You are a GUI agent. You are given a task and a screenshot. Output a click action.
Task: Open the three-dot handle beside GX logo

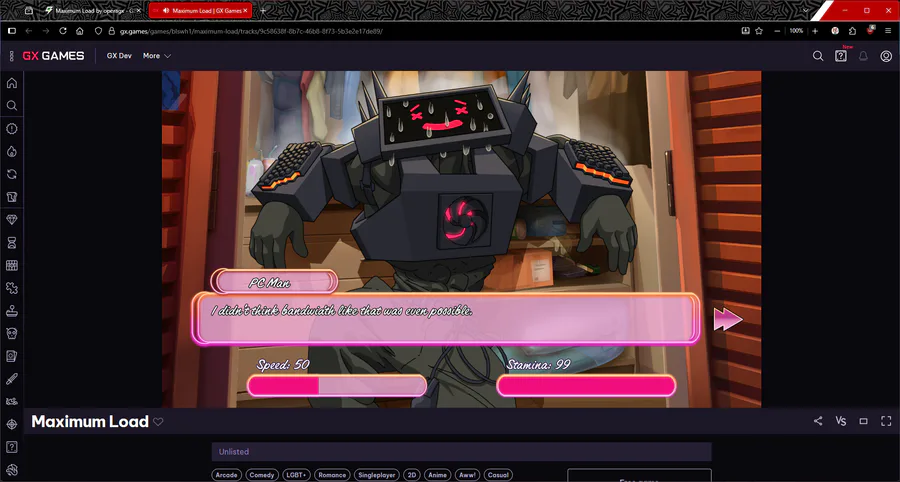(x=11, y=56)
